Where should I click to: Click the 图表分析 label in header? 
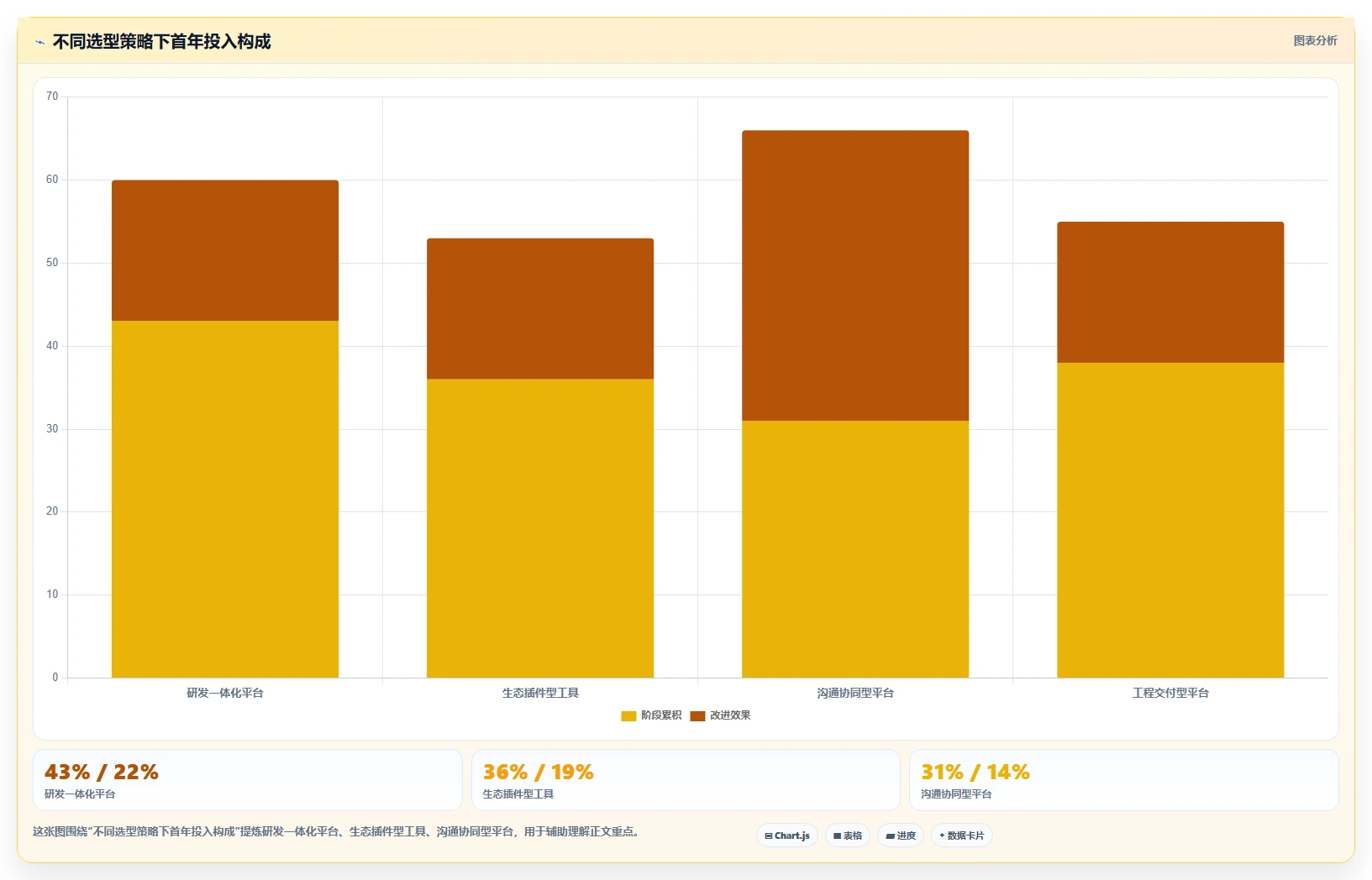pyautogui.click(x=1315, y=40)
